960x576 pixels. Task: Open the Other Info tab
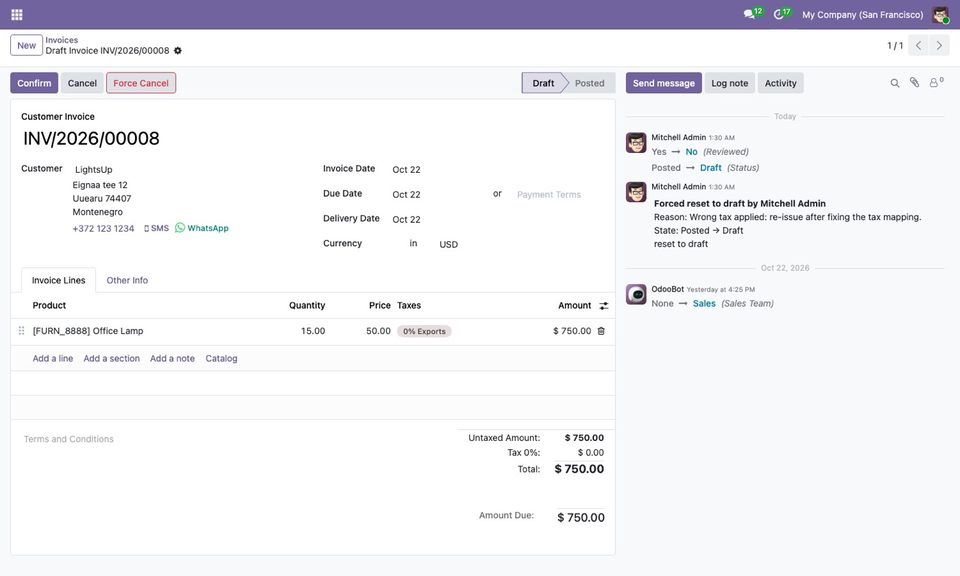(x=127, y=280)
